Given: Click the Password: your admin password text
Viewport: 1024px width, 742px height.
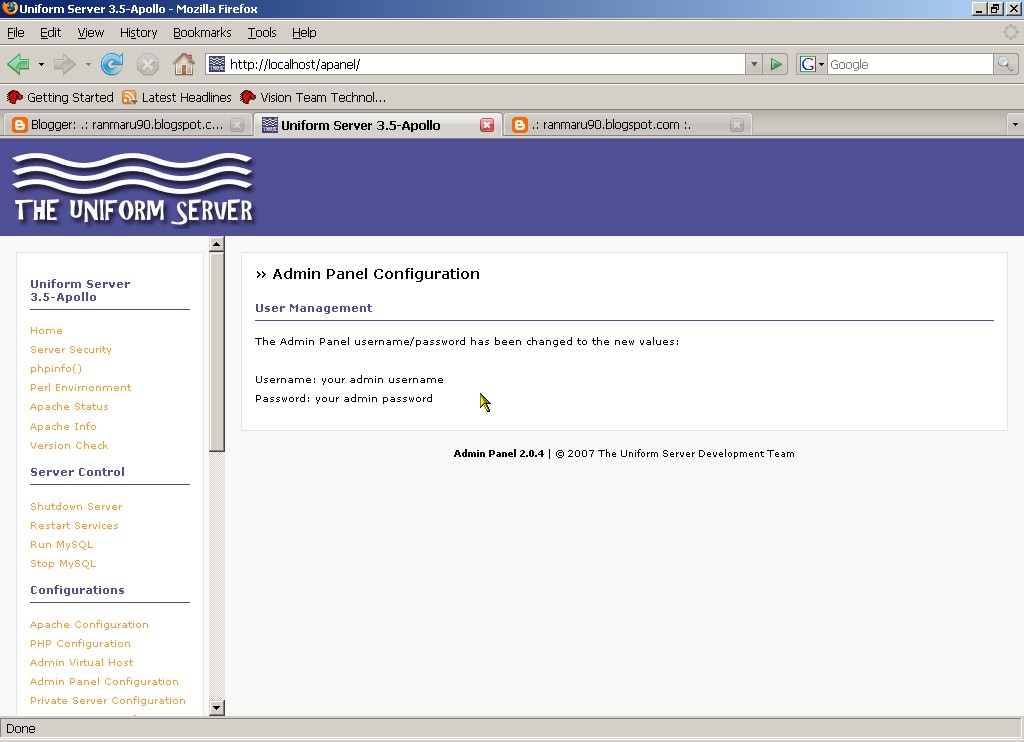Looking at the screenshot, I should [x=344, y=398].
